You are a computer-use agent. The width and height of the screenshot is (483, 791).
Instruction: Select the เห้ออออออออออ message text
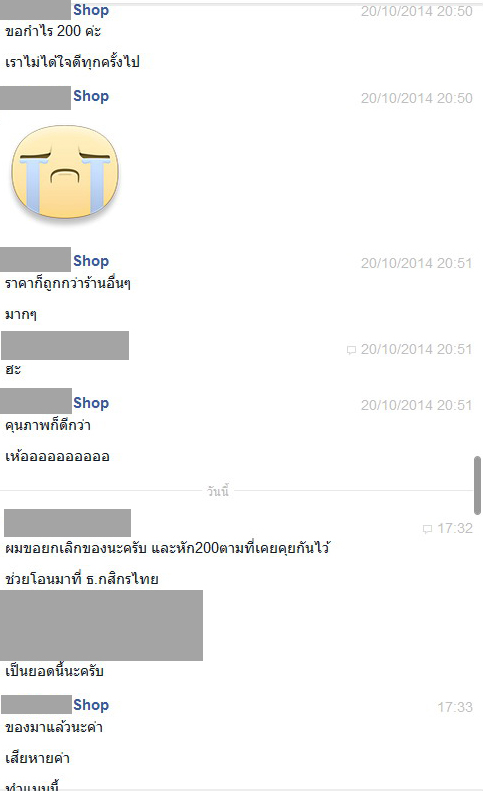[x=57, y=457]
